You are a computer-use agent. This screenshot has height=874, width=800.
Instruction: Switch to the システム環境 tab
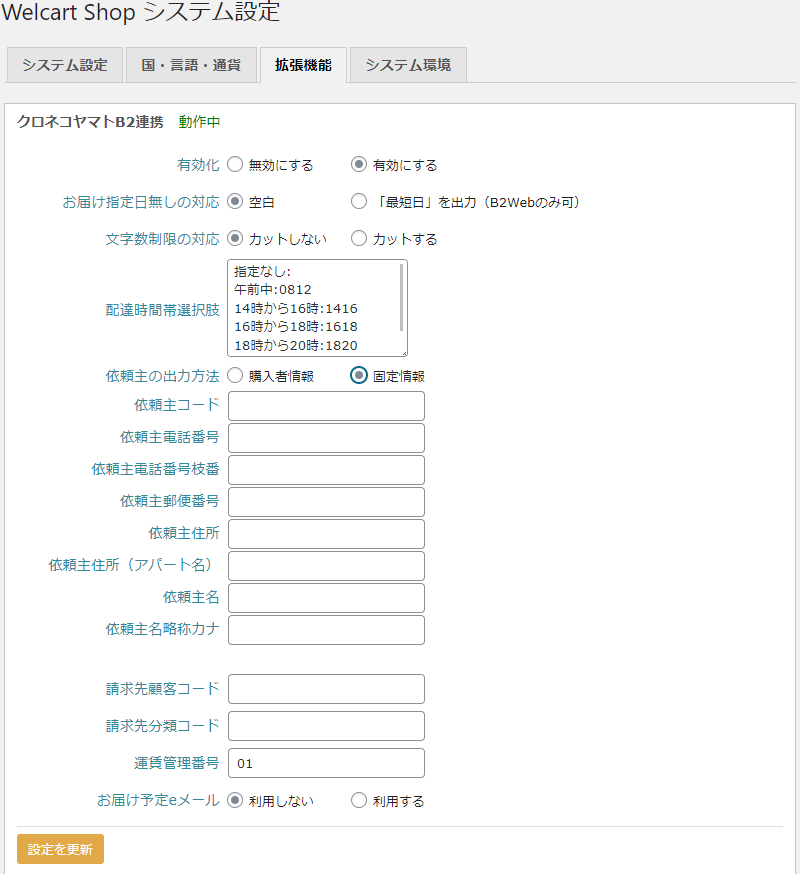point(407,64)
